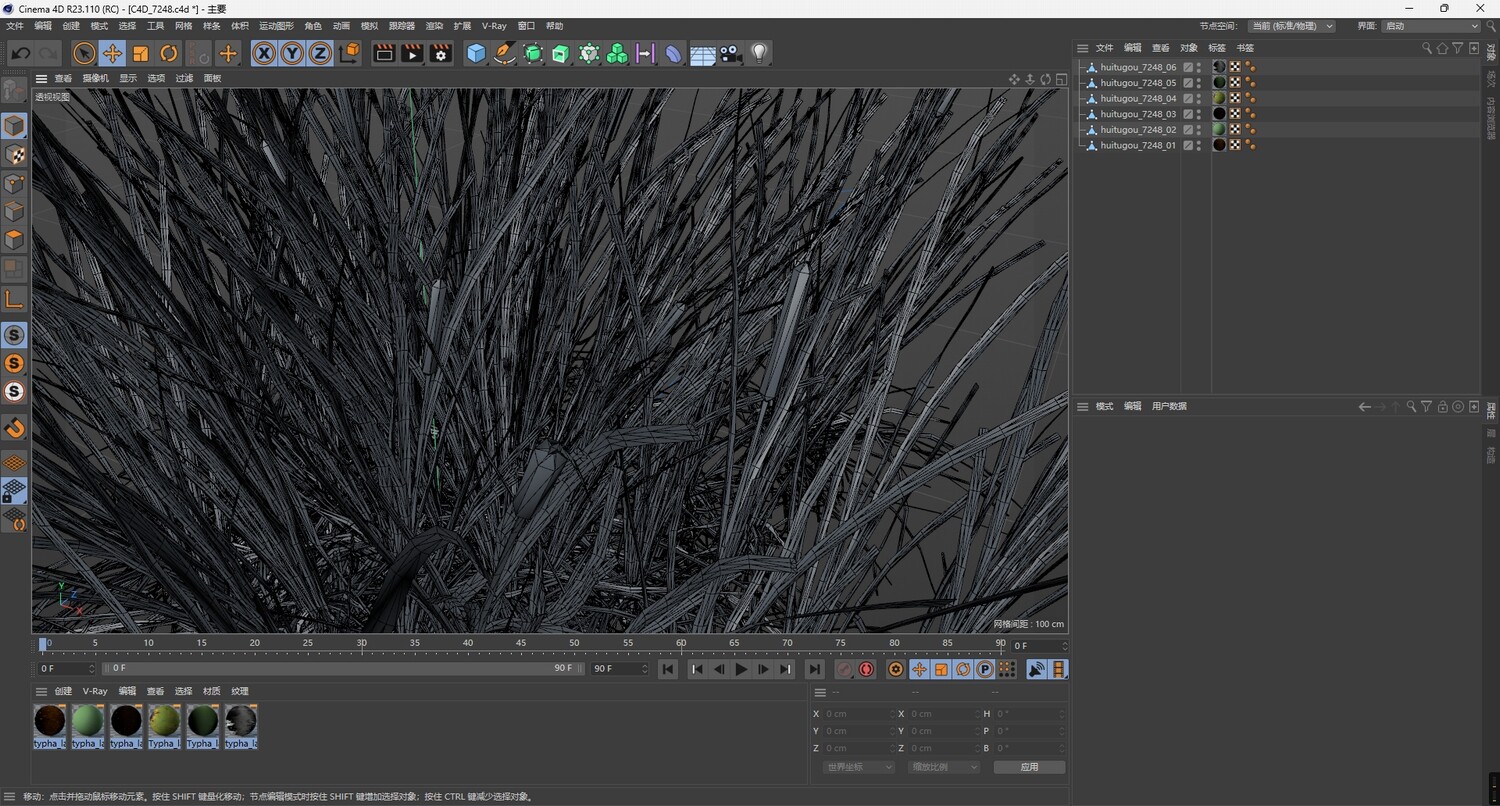Open the search magnifier in object manager

click(x=1427, y=48)
